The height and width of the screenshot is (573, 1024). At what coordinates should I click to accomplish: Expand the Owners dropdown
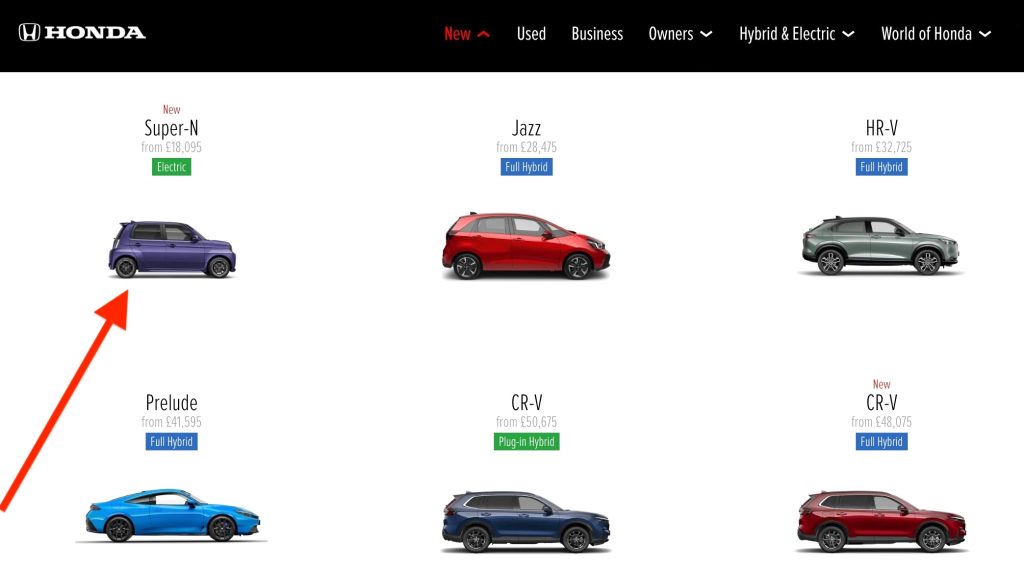(x=680, y=34)
